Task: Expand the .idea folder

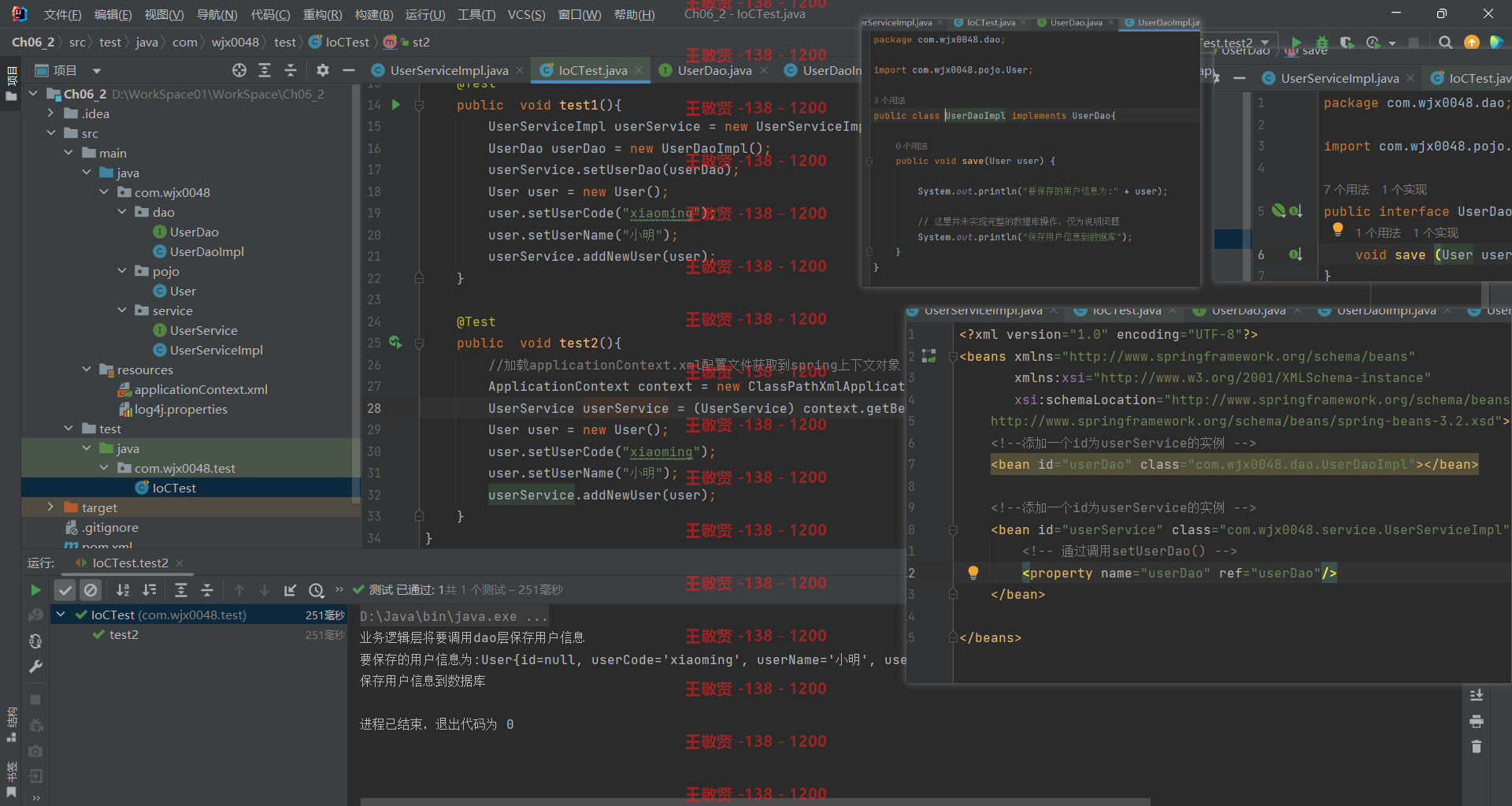Action: tap(50, 113)
